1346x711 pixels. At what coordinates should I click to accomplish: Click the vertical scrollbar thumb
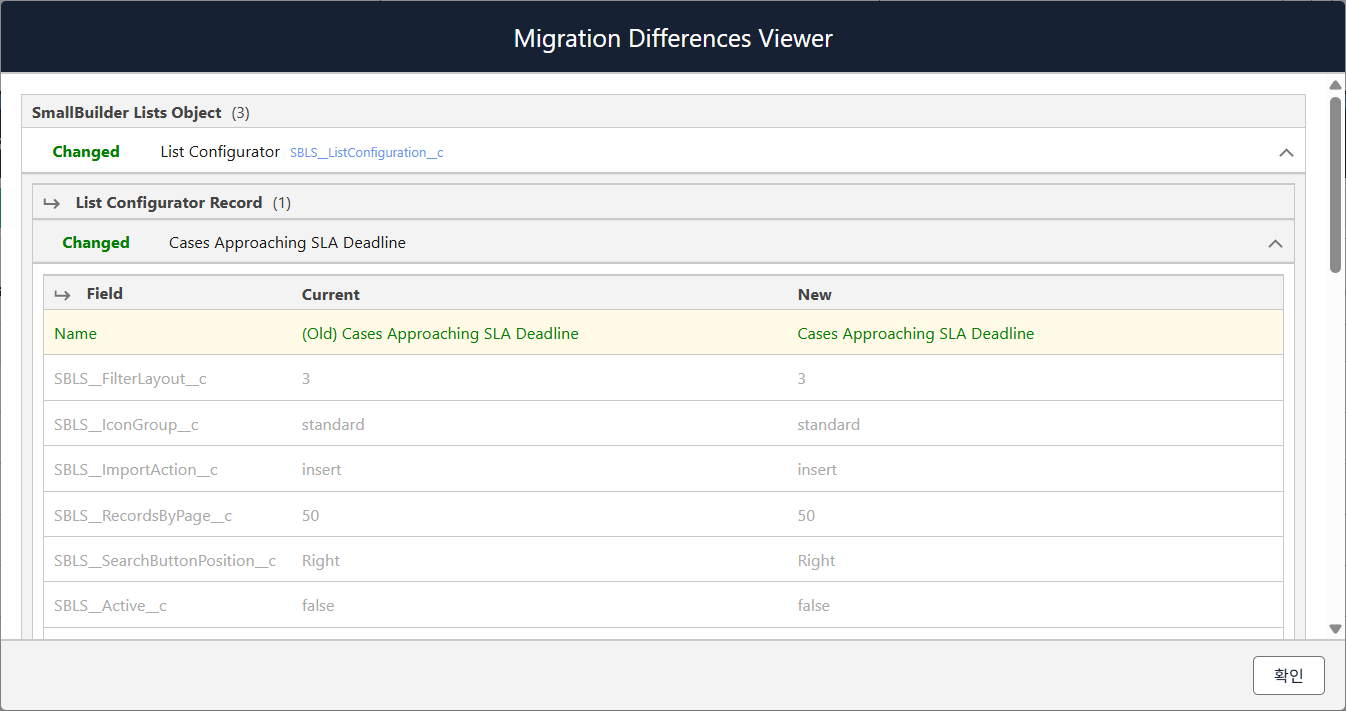coord(1335,185)
